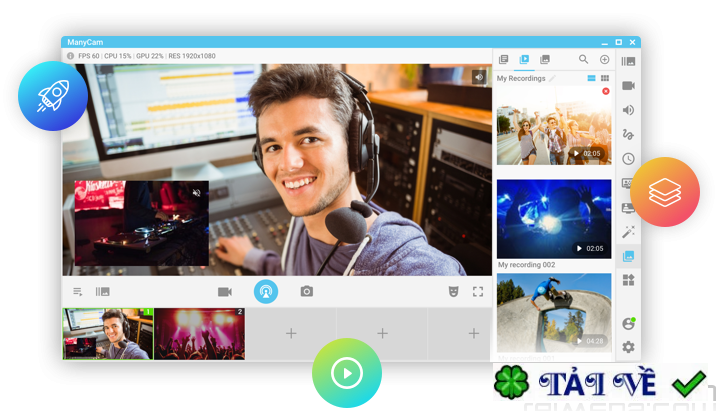Image resolution: width=718 pixels, height=411 pixels.
Task: Open the blue concert recording thumbnail
Action: [554, 219]
